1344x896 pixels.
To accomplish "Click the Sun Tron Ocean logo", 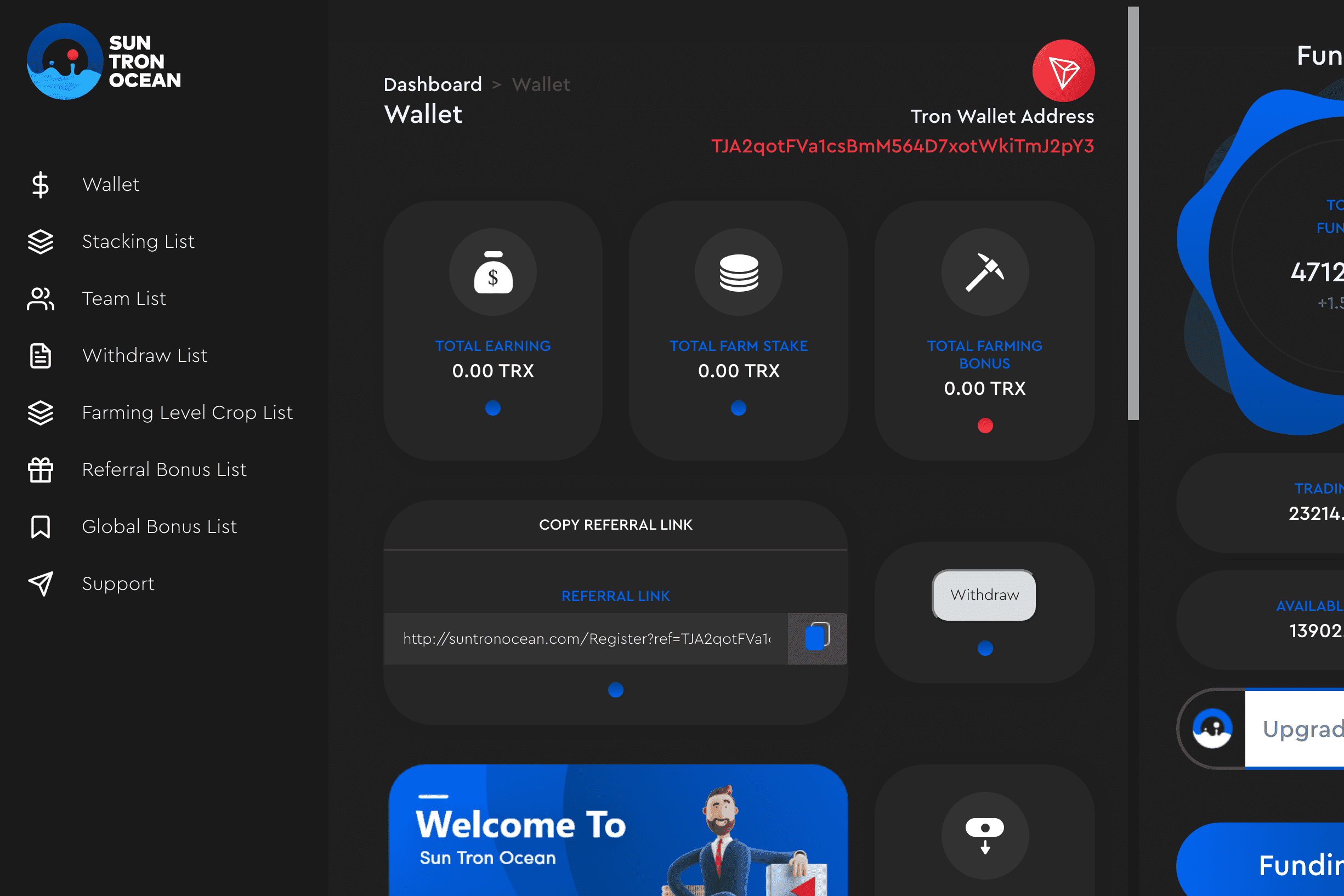I will 65,60.
